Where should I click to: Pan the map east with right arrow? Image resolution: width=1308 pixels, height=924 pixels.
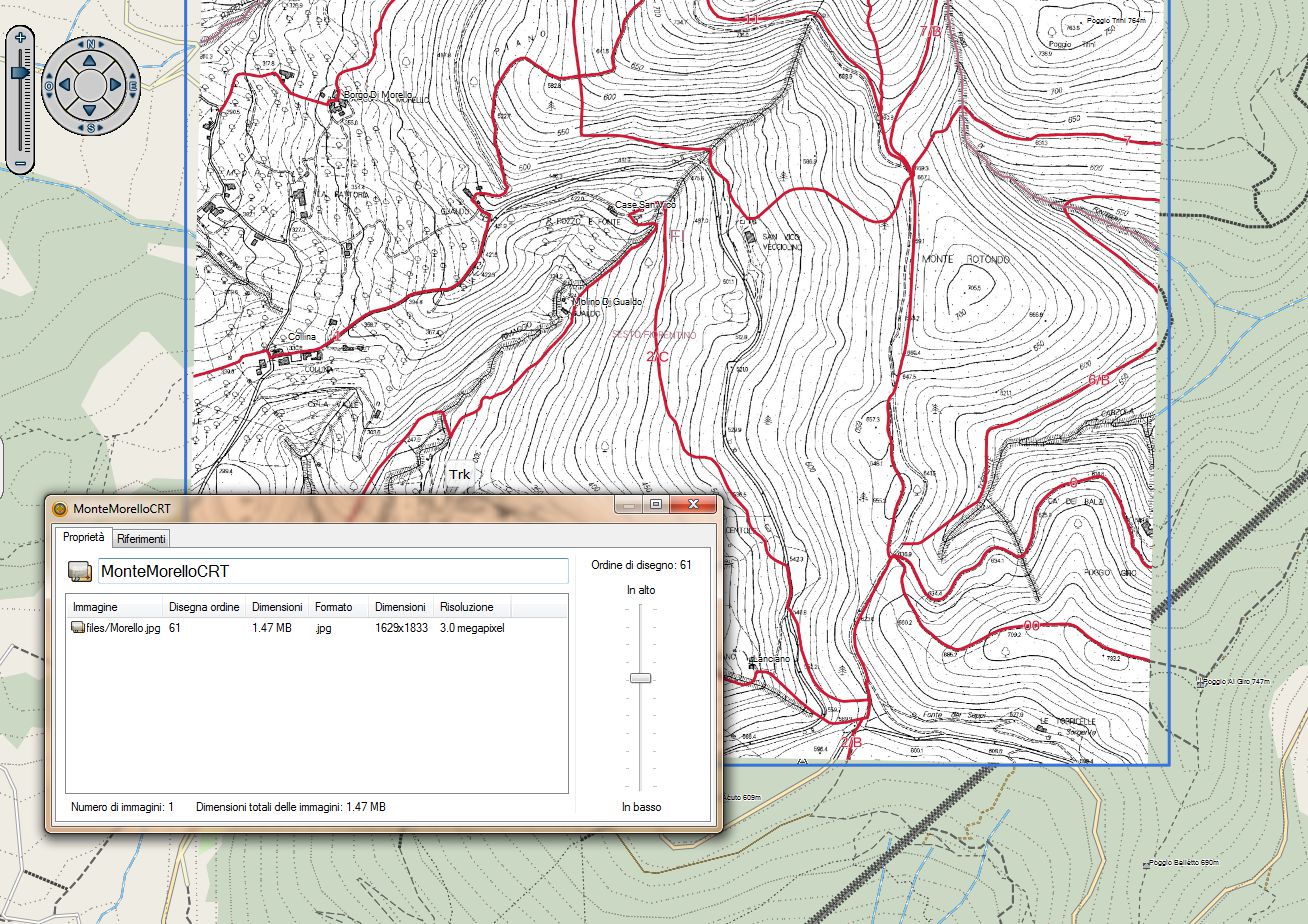pyautogui.click(x=115, y=86)
